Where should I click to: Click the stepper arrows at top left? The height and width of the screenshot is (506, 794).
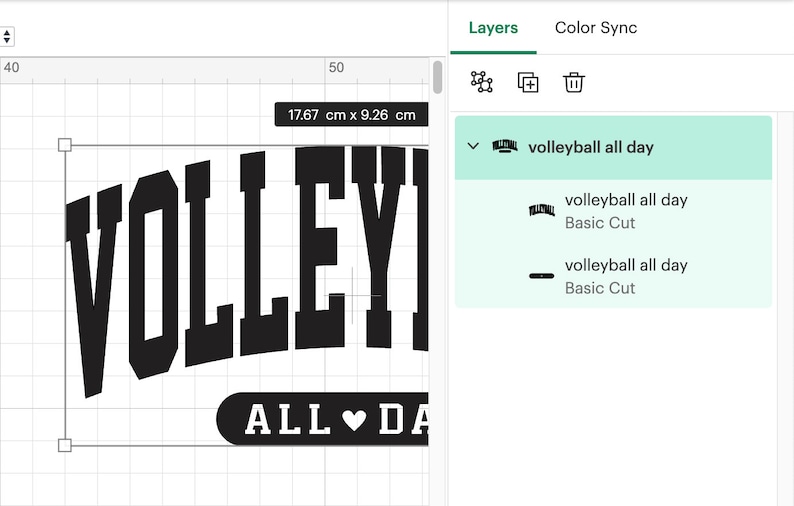(7, 36)
